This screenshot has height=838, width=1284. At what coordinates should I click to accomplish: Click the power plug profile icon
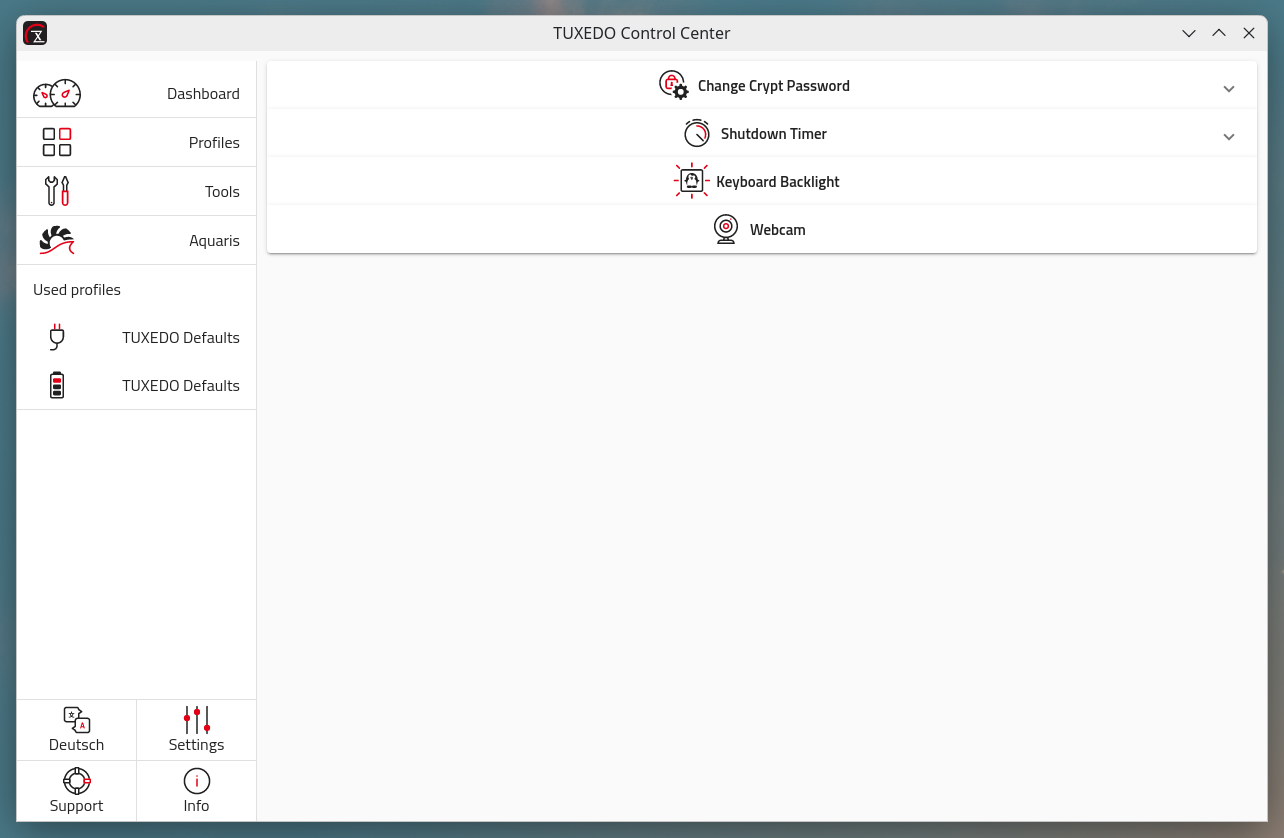57,337
